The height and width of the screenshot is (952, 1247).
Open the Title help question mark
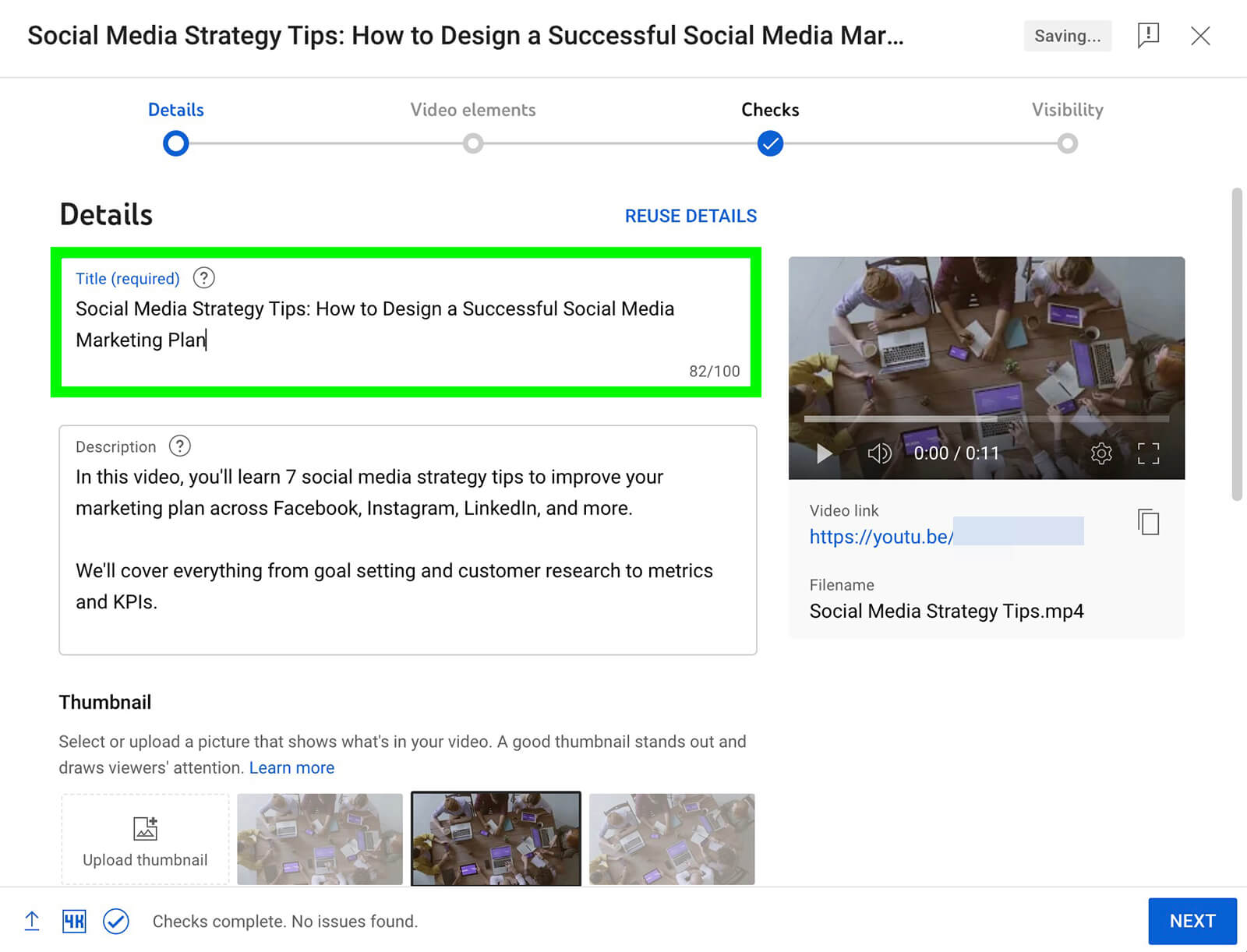coord(204,278)
